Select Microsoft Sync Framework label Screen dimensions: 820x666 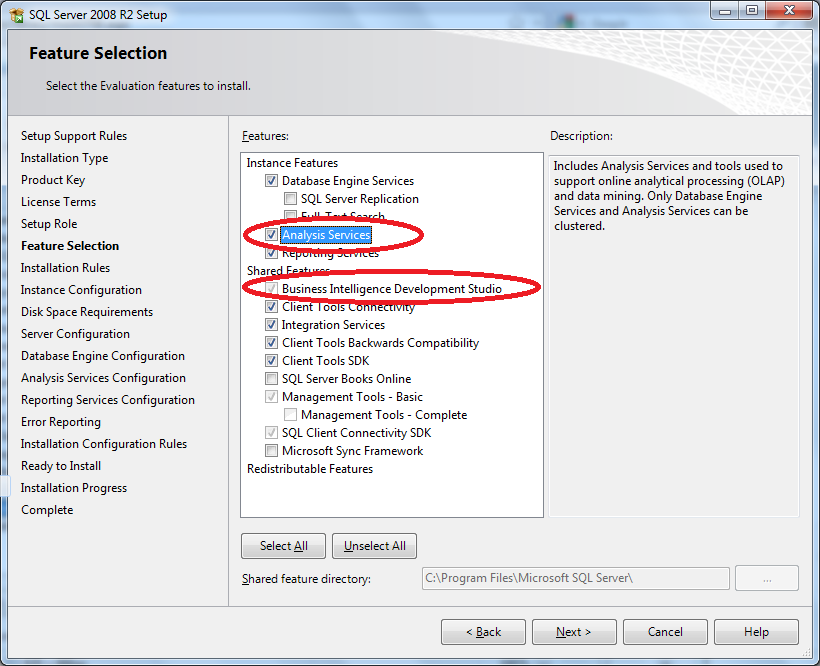point(352,451)
